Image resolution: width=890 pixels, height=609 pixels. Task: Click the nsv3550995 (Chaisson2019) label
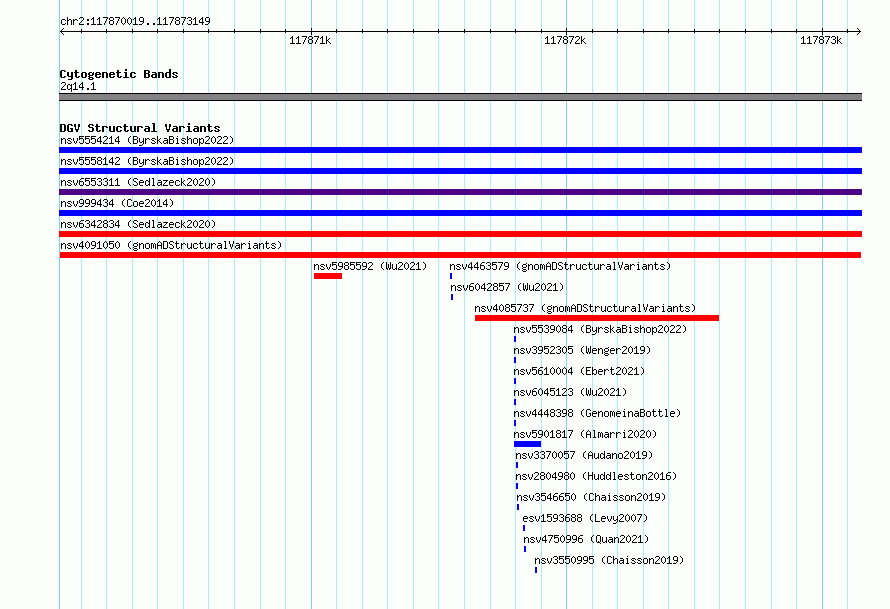(x=609, y=560)
